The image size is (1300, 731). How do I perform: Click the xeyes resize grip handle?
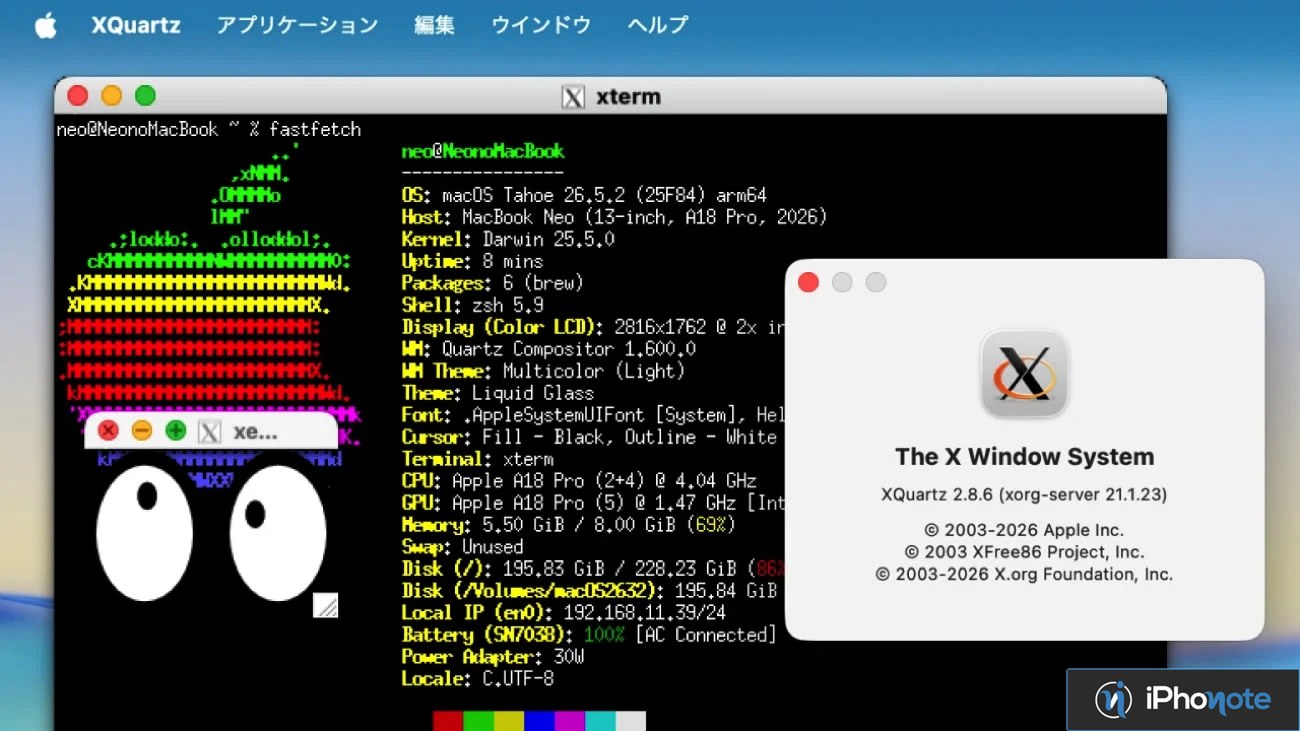[326, 605]
